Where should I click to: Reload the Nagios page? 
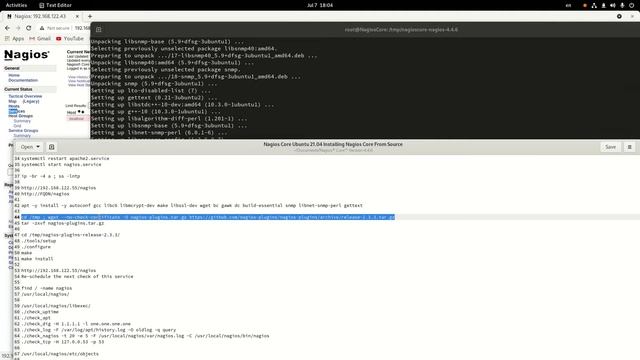tap(29, 28)
